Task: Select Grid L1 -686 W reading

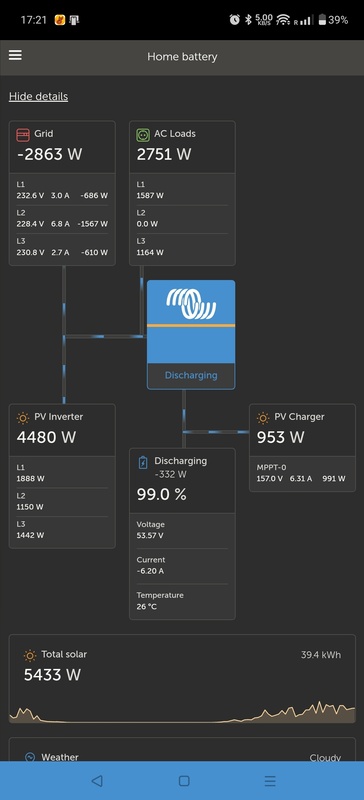Action: (94, 195)
